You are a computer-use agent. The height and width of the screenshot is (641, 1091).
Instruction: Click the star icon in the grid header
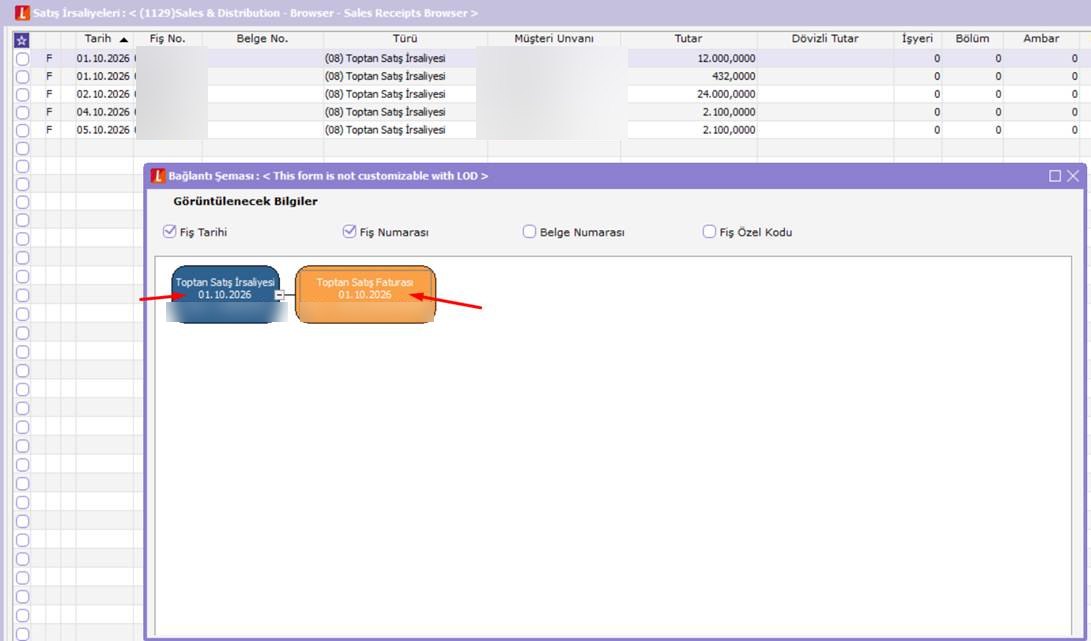(22, 40)
